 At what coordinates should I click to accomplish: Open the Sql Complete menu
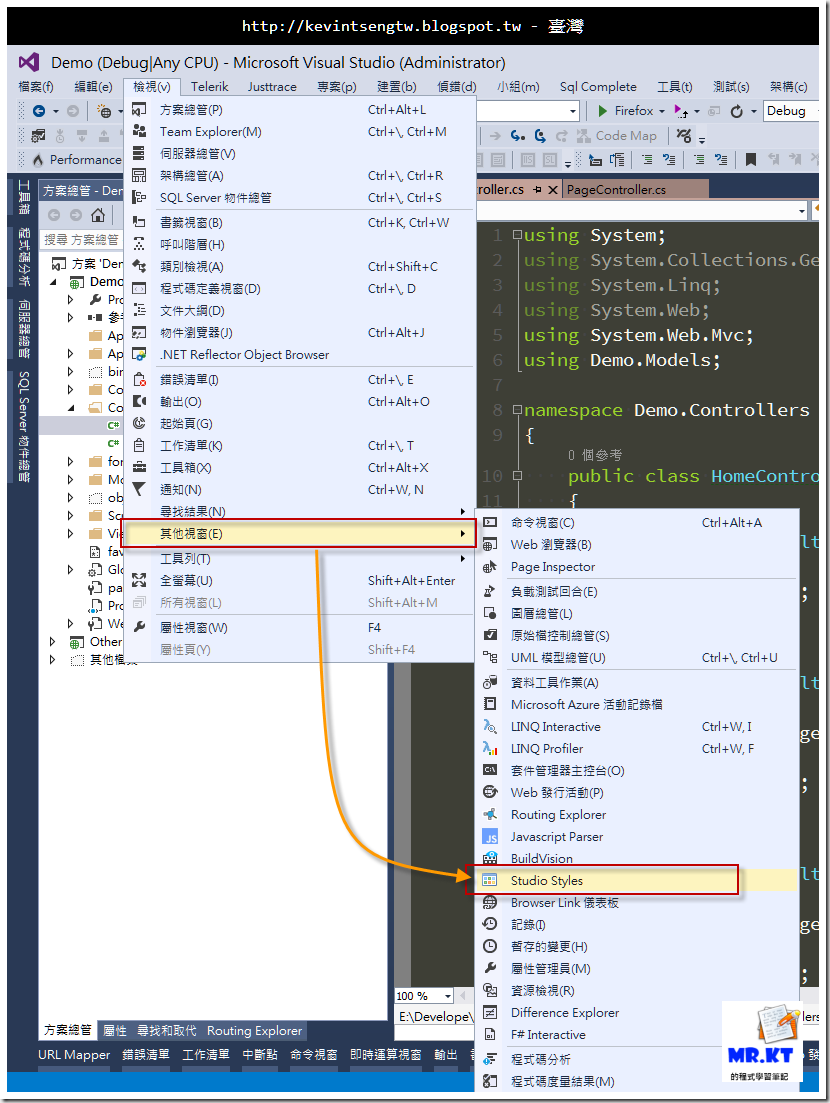598,87
